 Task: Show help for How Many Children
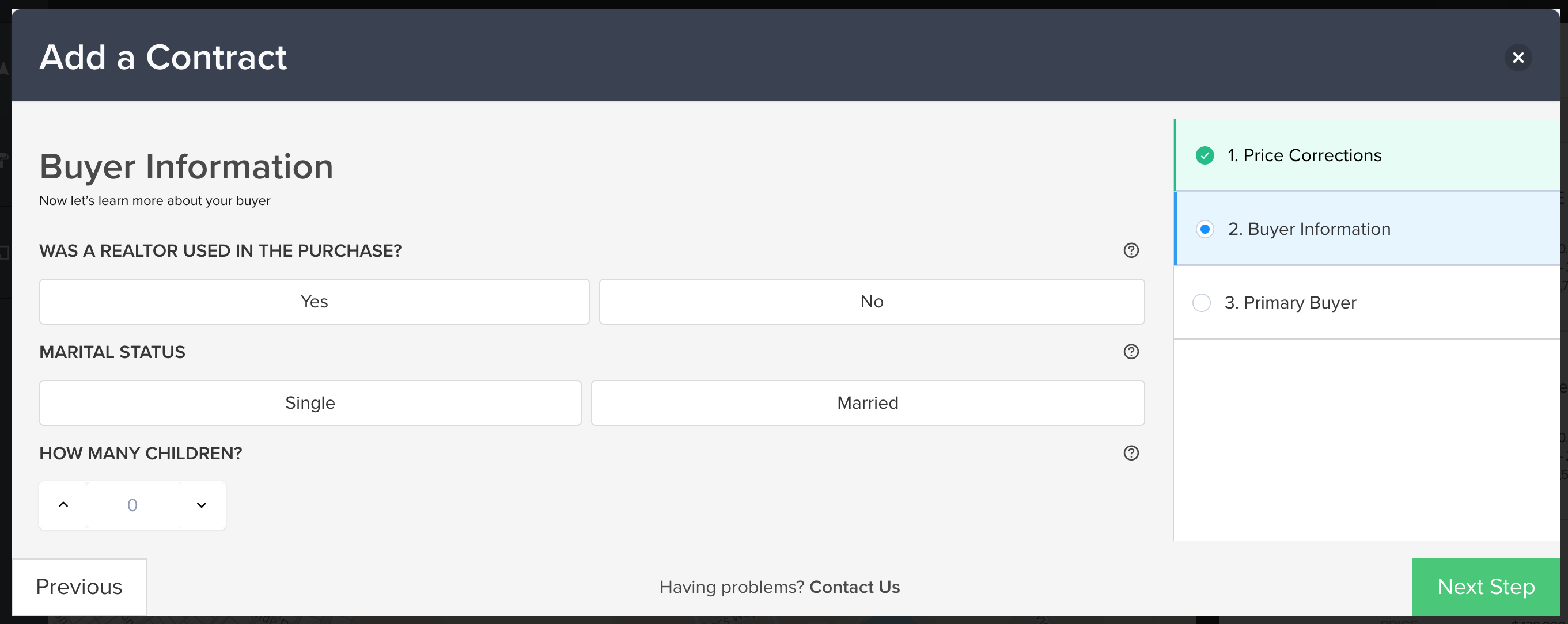tap(1131, 453)
